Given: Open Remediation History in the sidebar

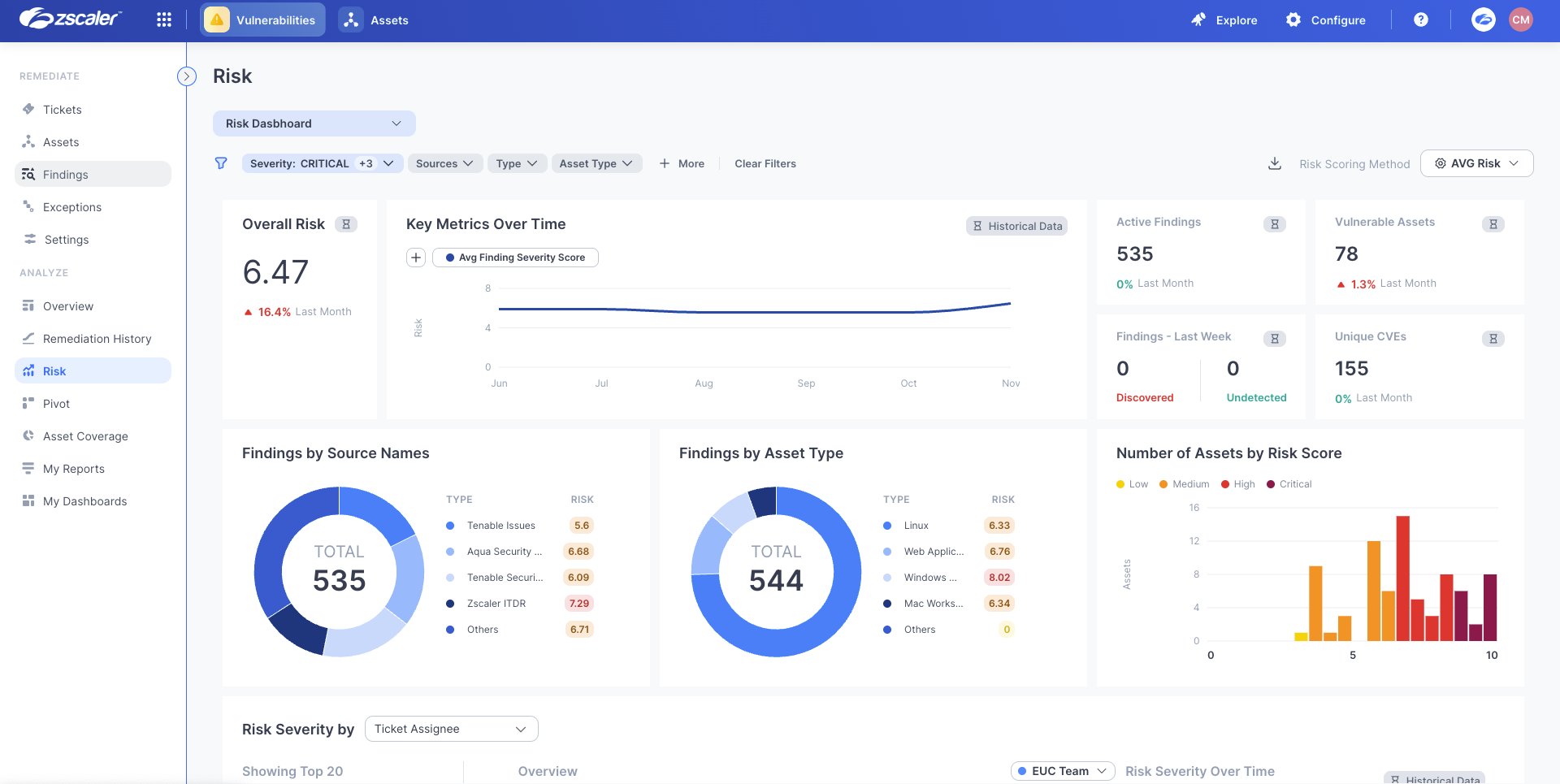Looking at the screenshot, I should (97, 339).
